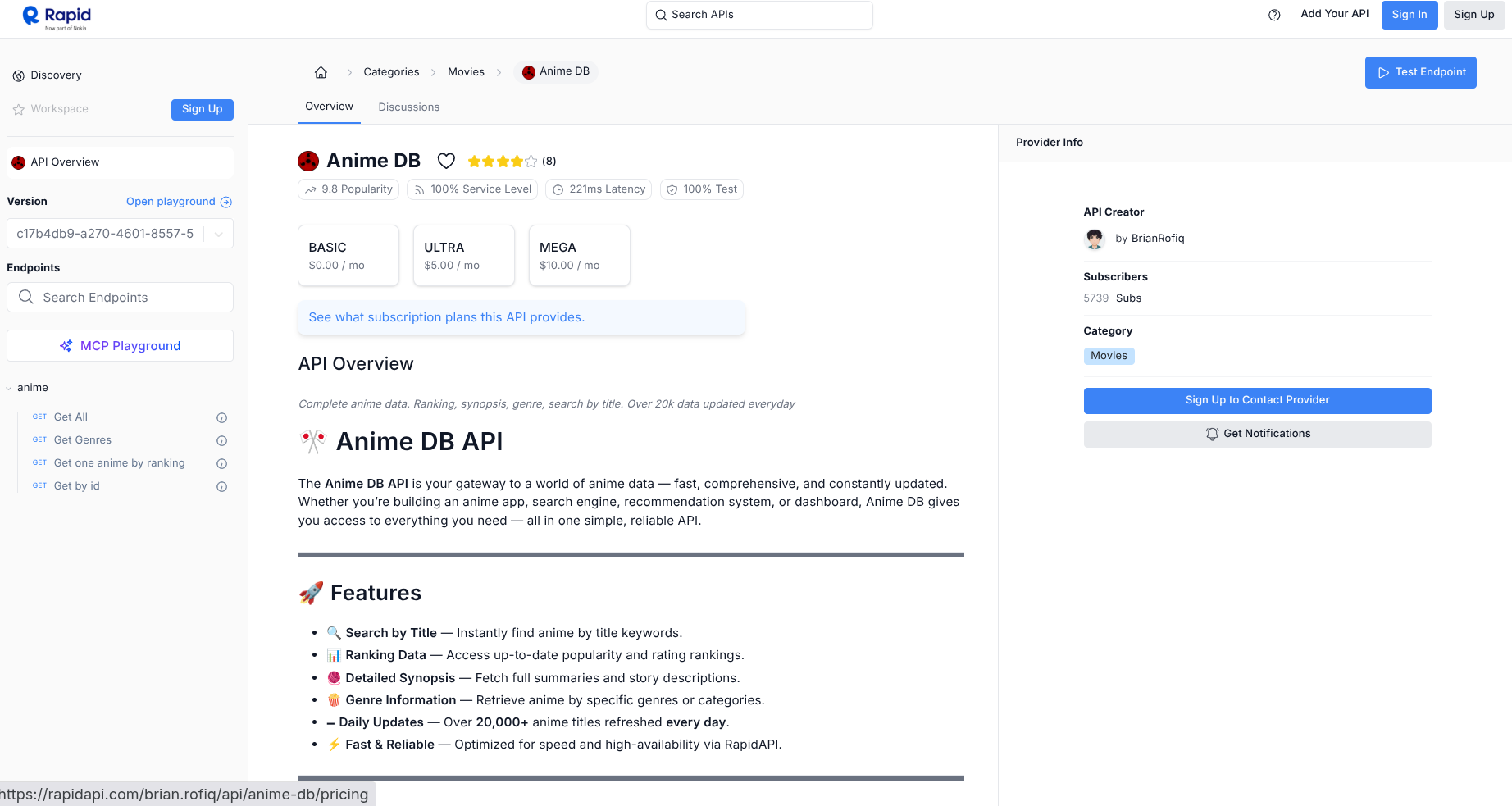Click the info icon for Get All
1512x806 pixels.
[221, 417]
